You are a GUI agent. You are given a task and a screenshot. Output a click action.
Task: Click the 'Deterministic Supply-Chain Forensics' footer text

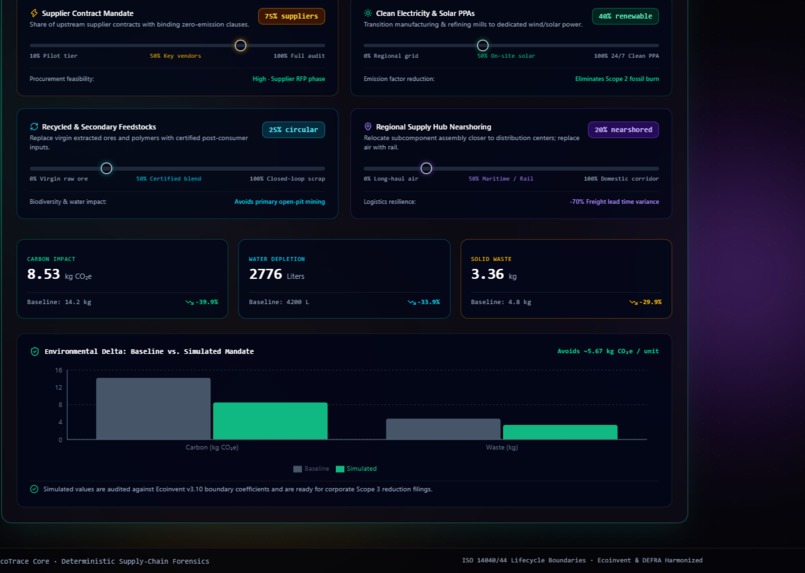(135, 562)
